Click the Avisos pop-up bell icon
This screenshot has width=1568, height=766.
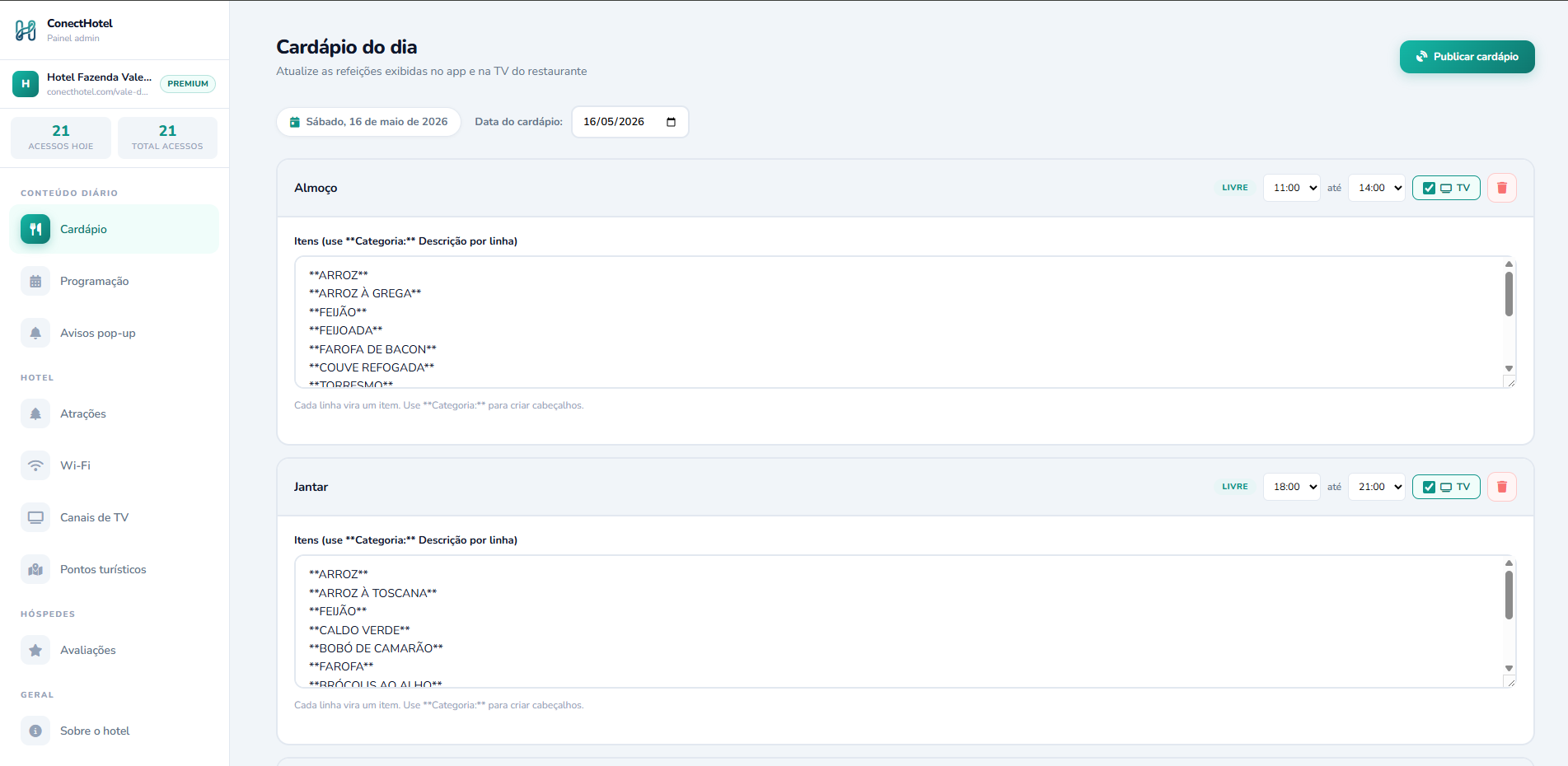click(35, 333)
